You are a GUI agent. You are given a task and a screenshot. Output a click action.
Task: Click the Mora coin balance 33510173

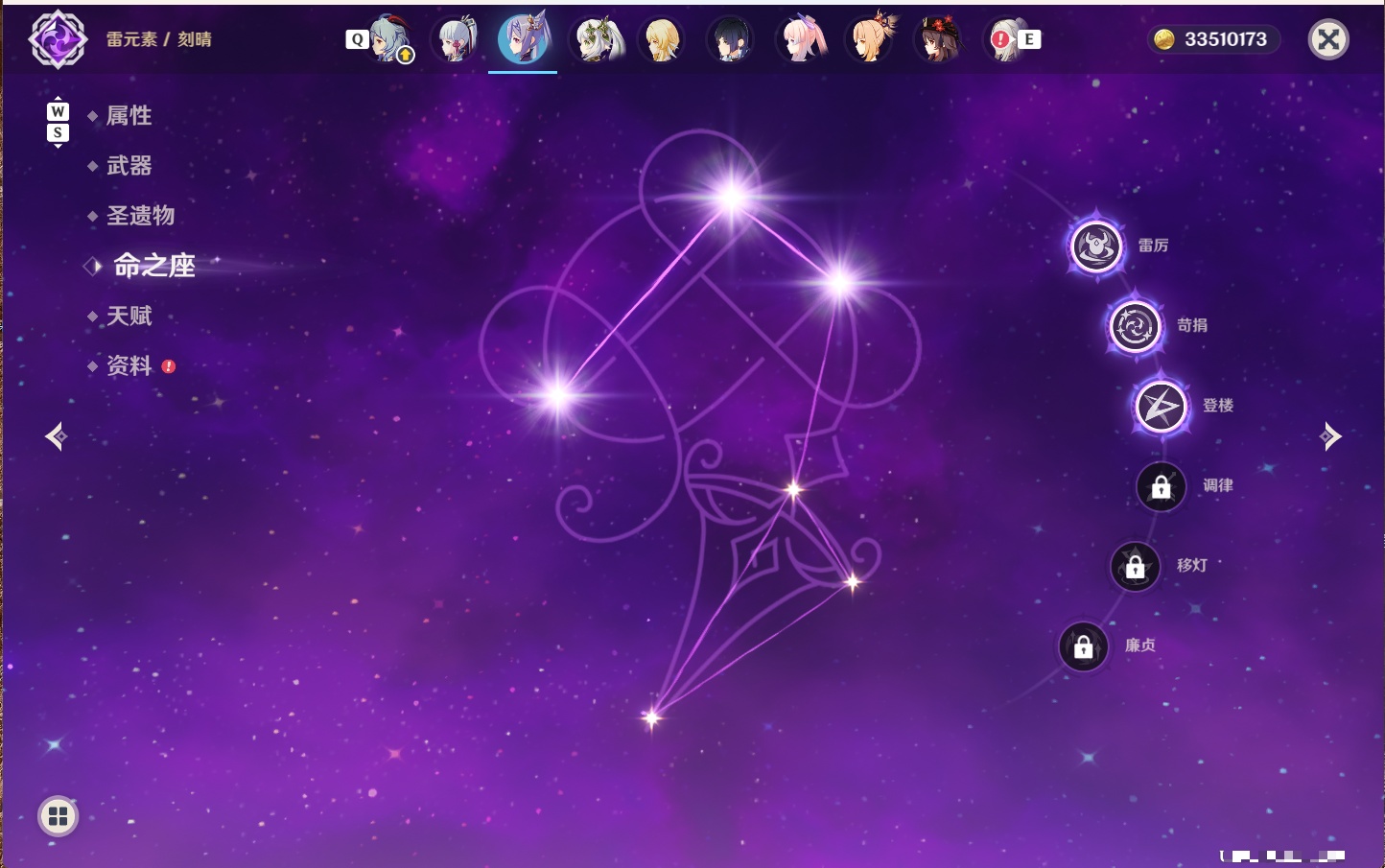point(1213,39)
